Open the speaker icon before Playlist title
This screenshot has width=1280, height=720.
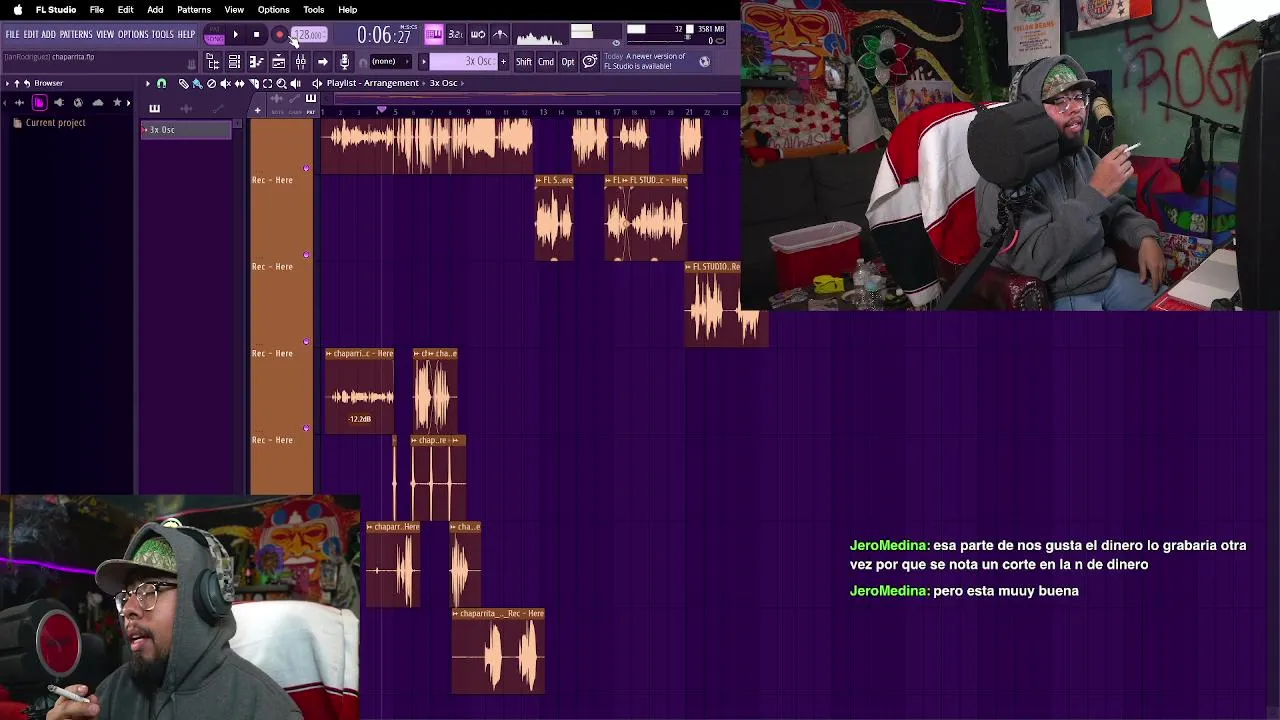317,83
